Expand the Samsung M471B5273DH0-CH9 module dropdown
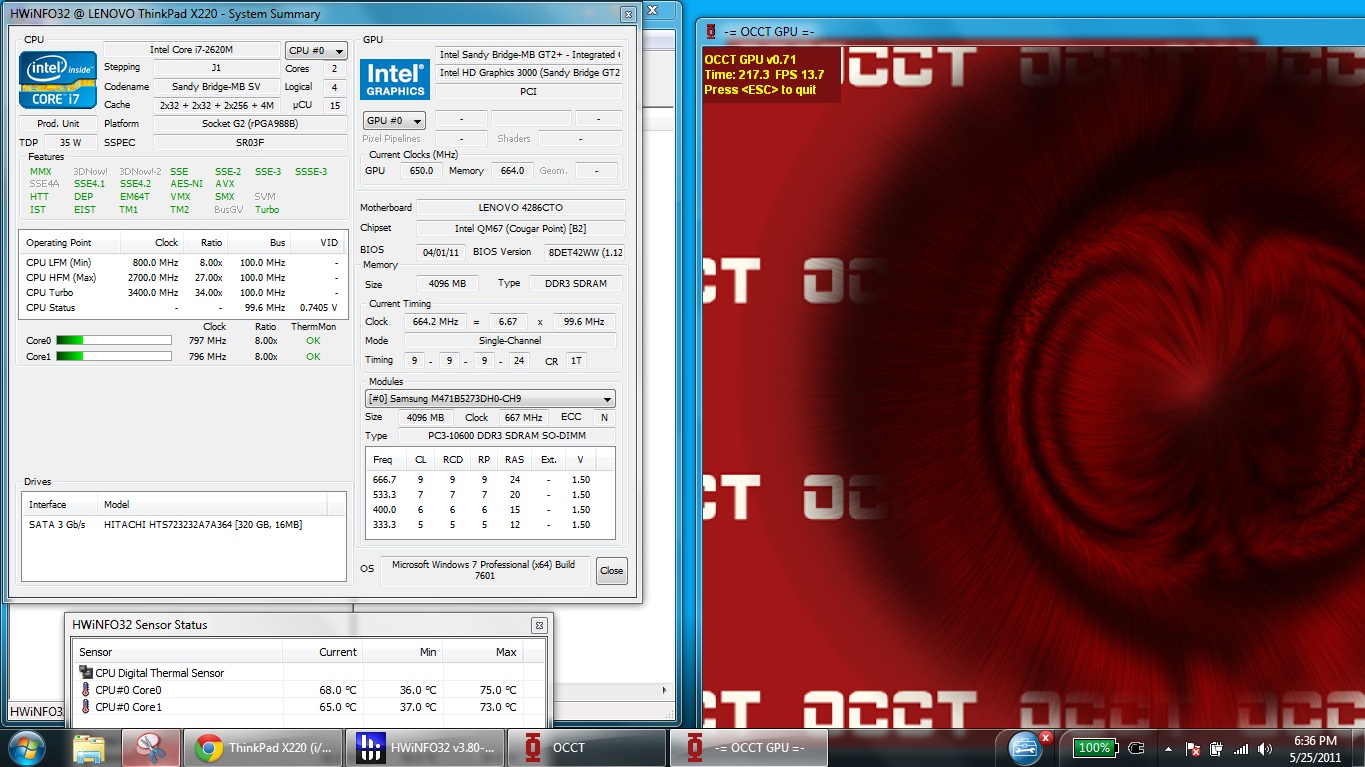This screenshot has width=1365, height=767. pyautogui.click(x=490, y=399)
